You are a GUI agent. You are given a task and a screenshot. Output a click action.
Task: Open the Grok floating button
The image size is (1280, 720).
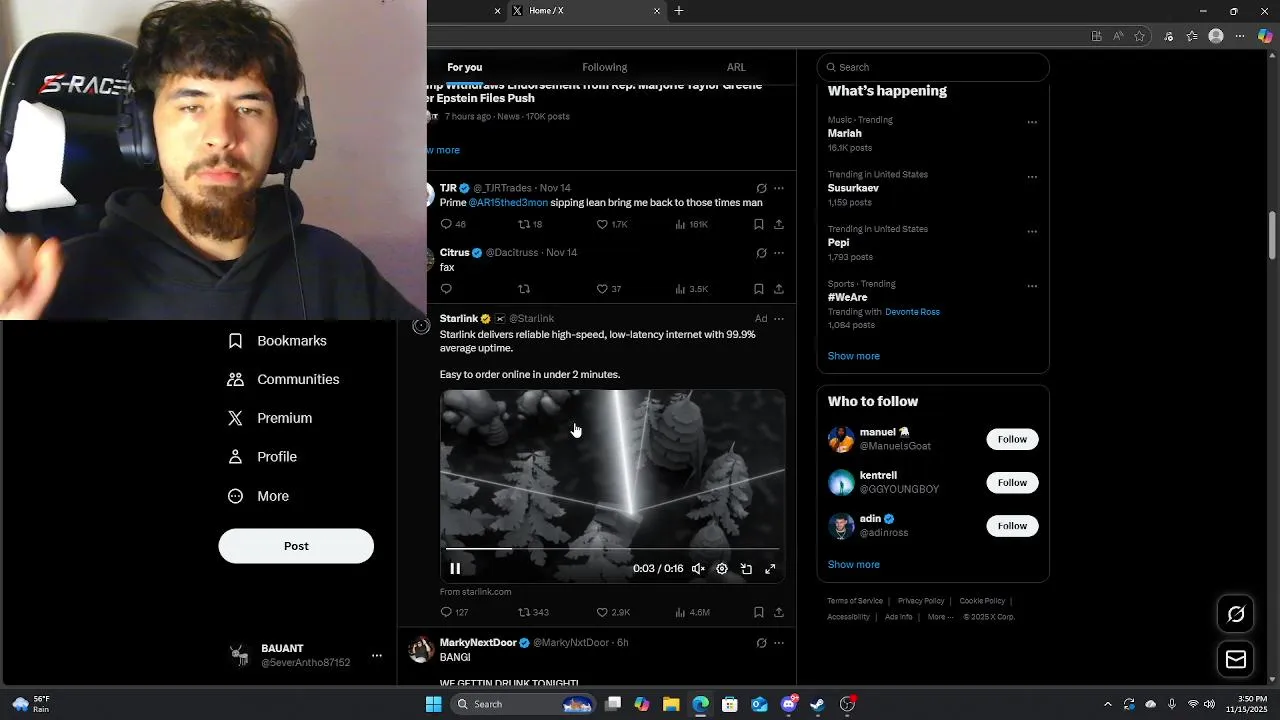[1236, 614]
